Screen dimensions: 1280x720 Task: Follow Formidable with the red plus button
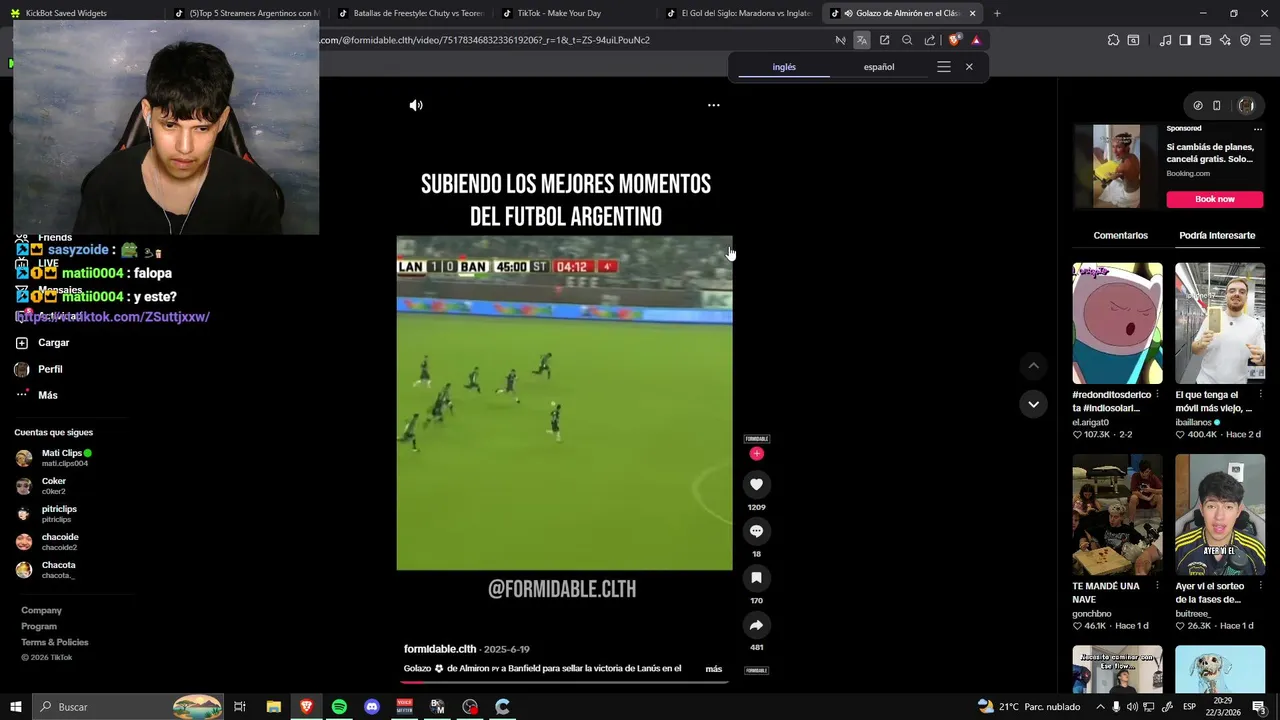pyautogui.click(x=757, y=454)
